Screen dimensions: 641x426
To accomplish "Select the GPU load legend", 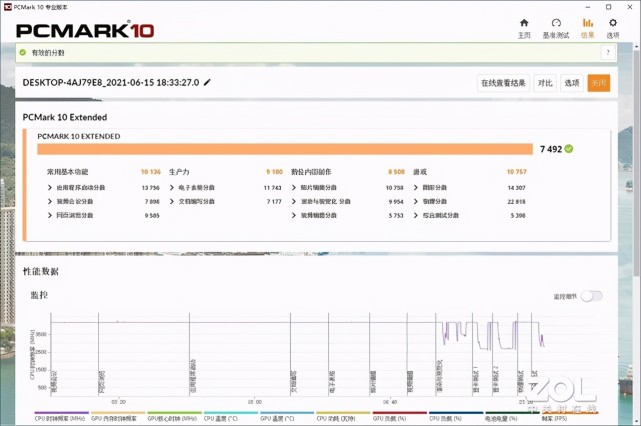I will 400,417.
